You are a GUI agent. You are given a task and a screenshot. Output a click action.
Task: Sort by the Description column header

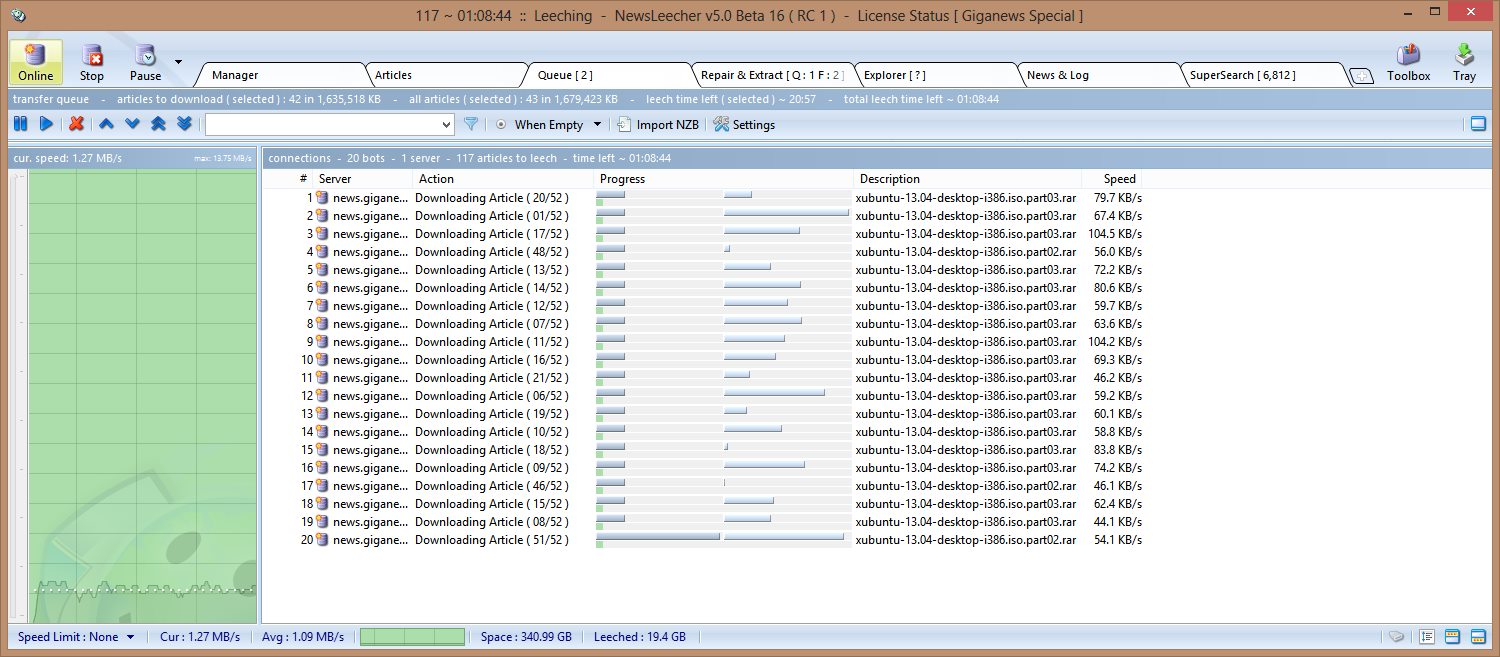point(967,179)
